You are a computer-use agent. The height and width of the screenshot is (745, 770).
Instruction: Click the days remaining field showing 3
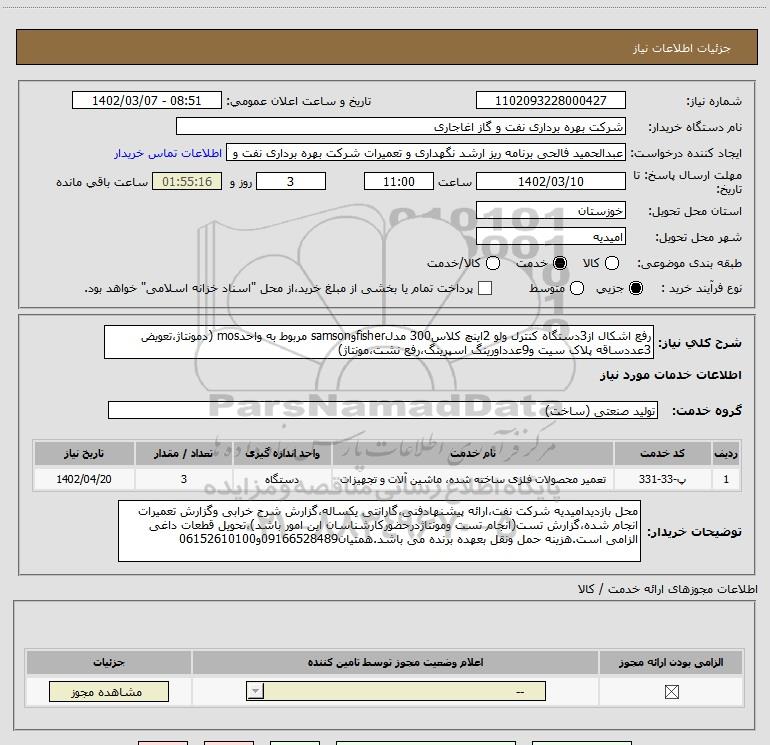coord(291,181)
